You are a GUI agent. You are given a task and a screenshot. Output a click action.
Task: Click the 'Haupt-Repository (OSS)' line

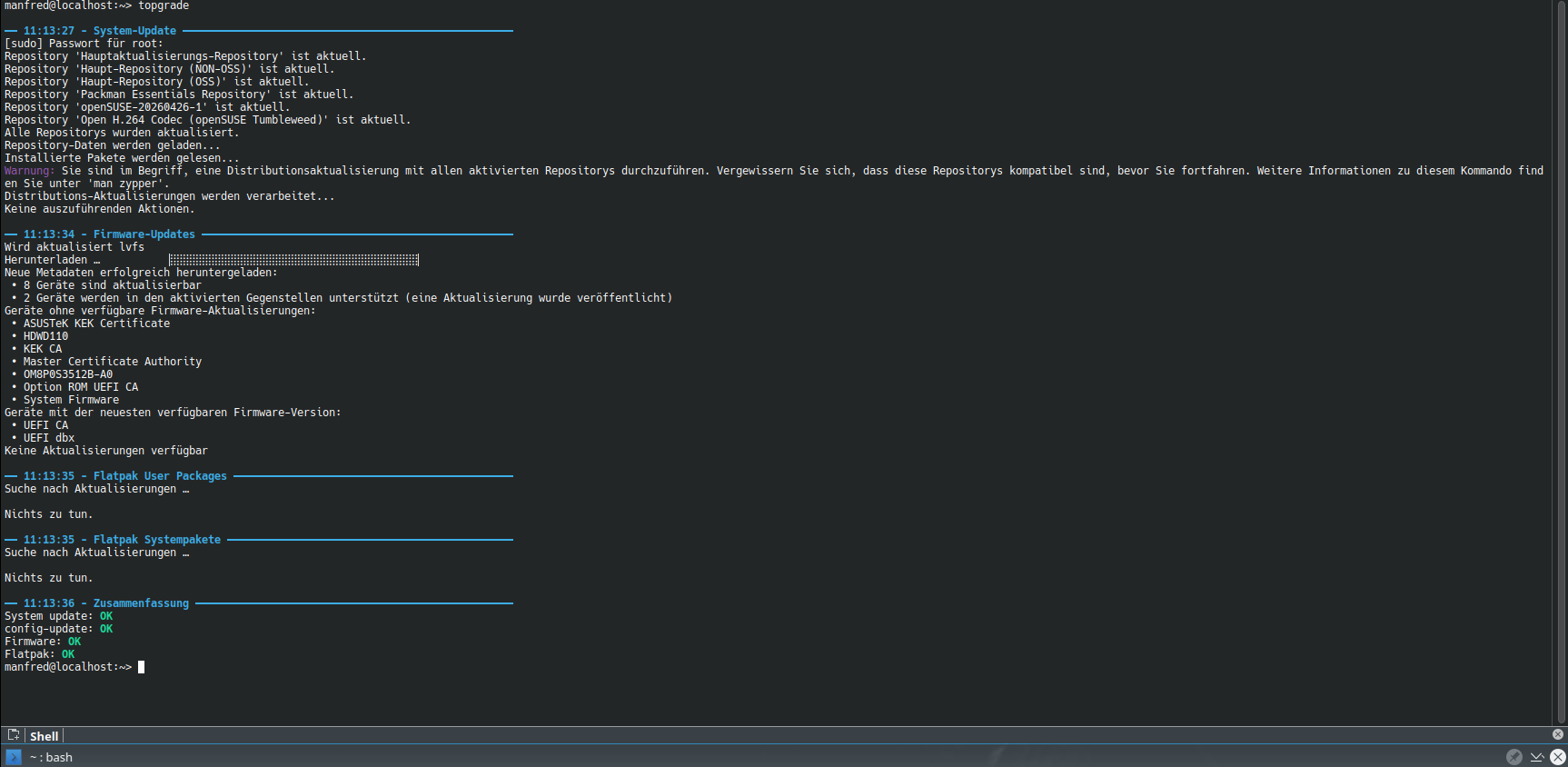pos(157,82)
